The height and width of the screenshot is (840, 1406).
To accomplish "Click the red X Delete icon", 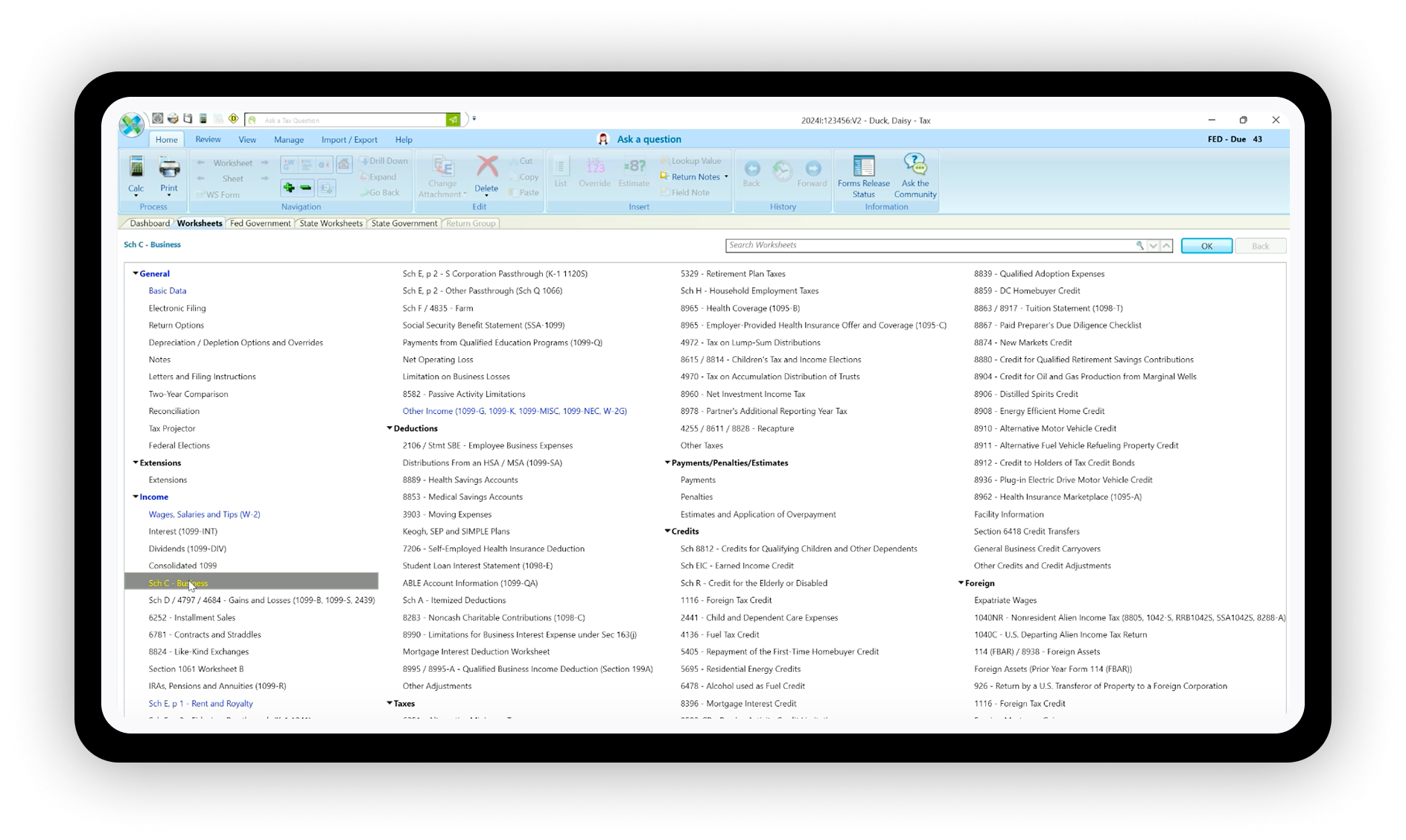I will coord(487,166).
